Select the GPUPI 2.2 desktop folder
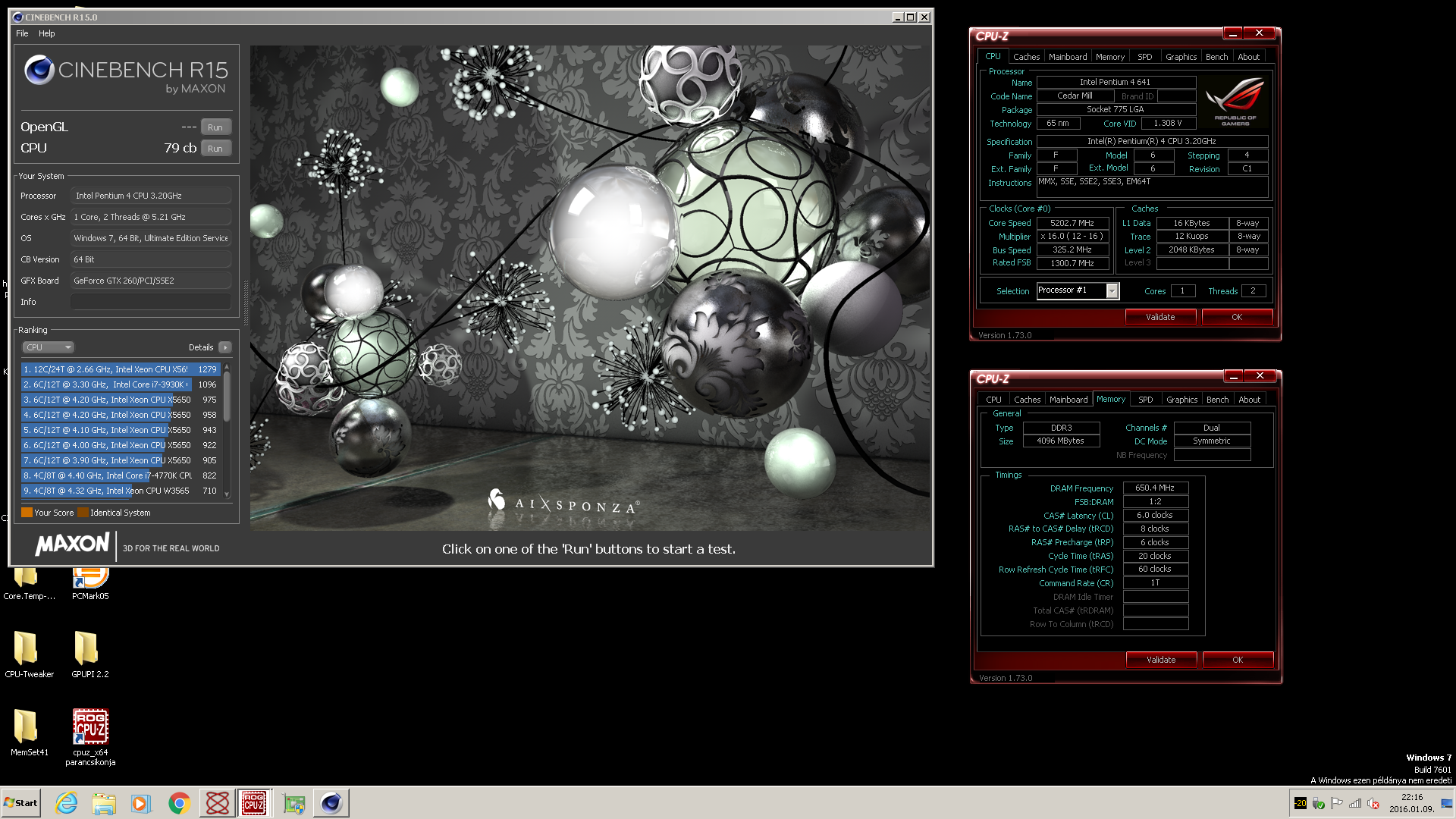 (x=89, y=654)
